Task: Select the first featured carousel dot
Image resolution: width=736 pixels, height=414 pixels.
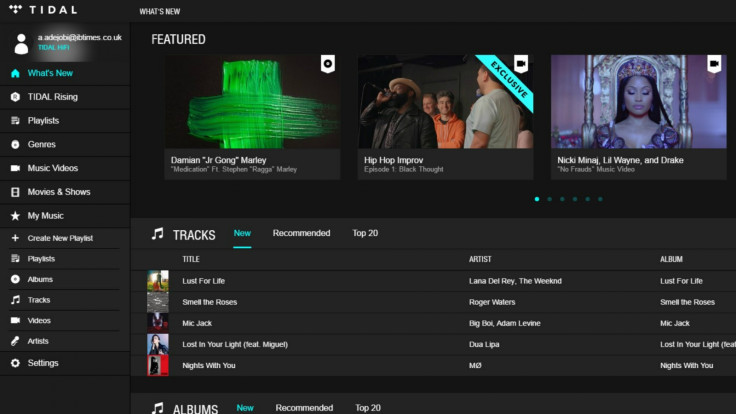Action: tap(537, 199)
